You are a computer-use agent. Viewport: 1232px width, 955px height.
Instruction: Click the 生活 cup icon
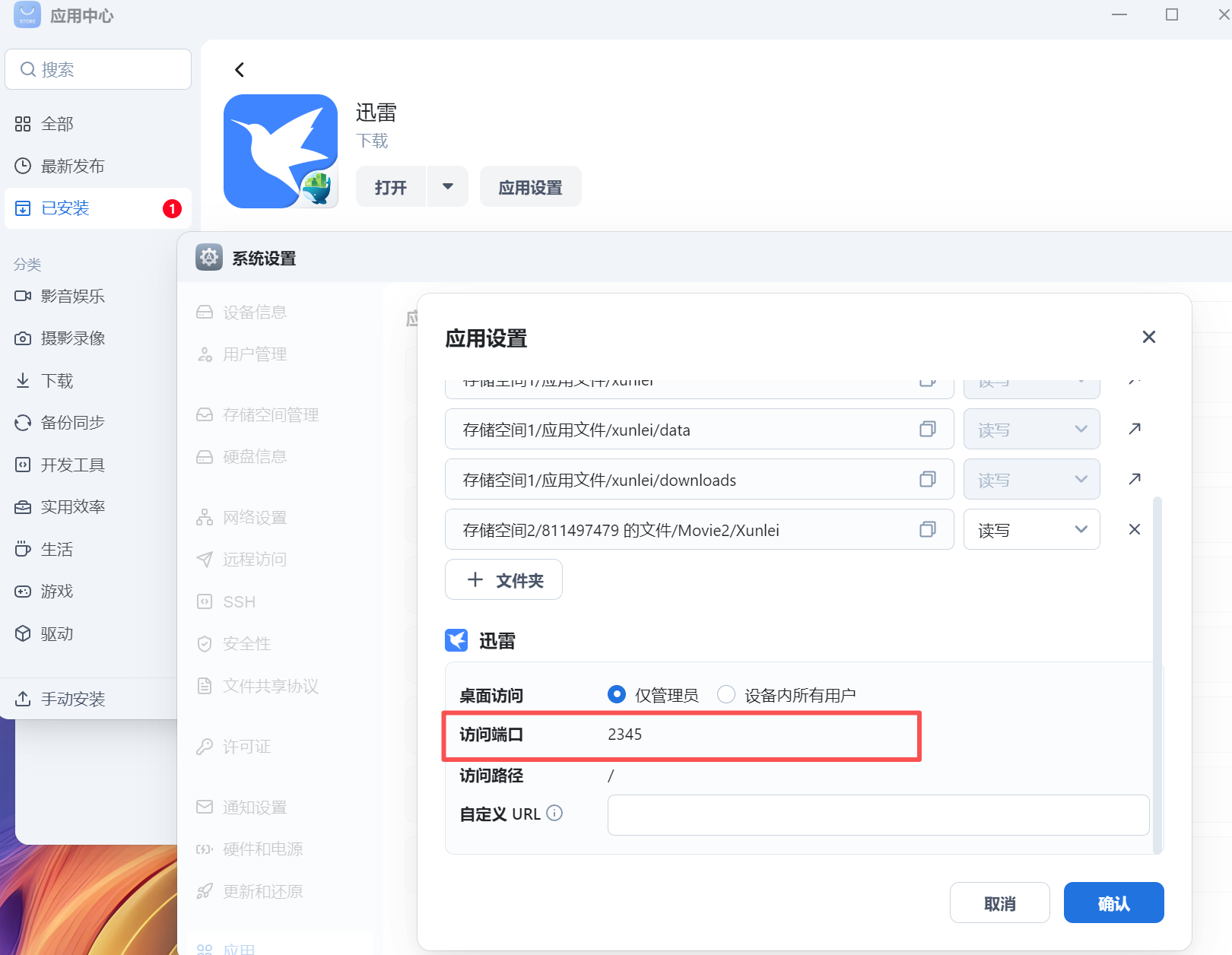tap(23, 549)
